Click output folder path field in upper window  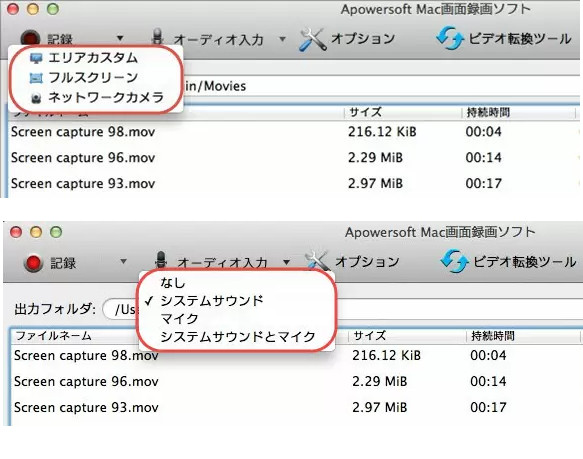point(381,86)
